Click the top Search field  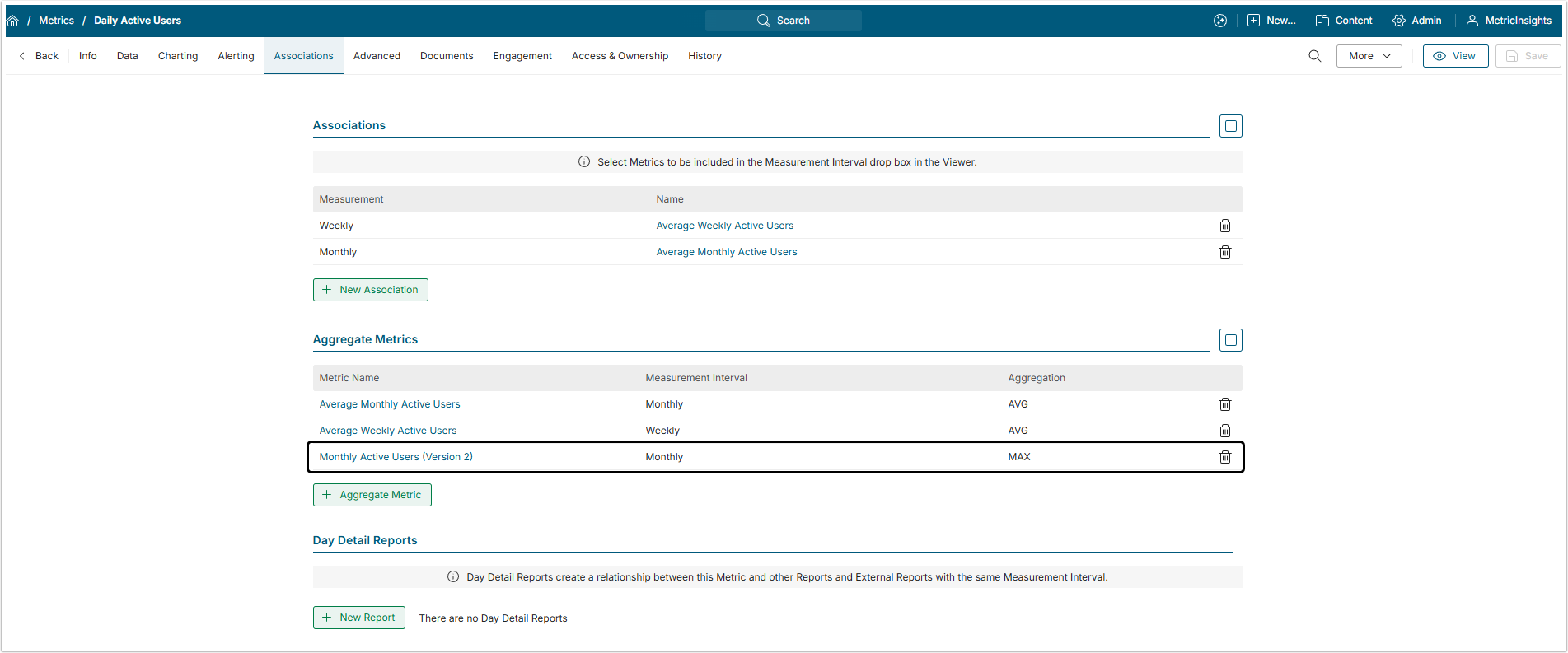[x=784, y=21]
